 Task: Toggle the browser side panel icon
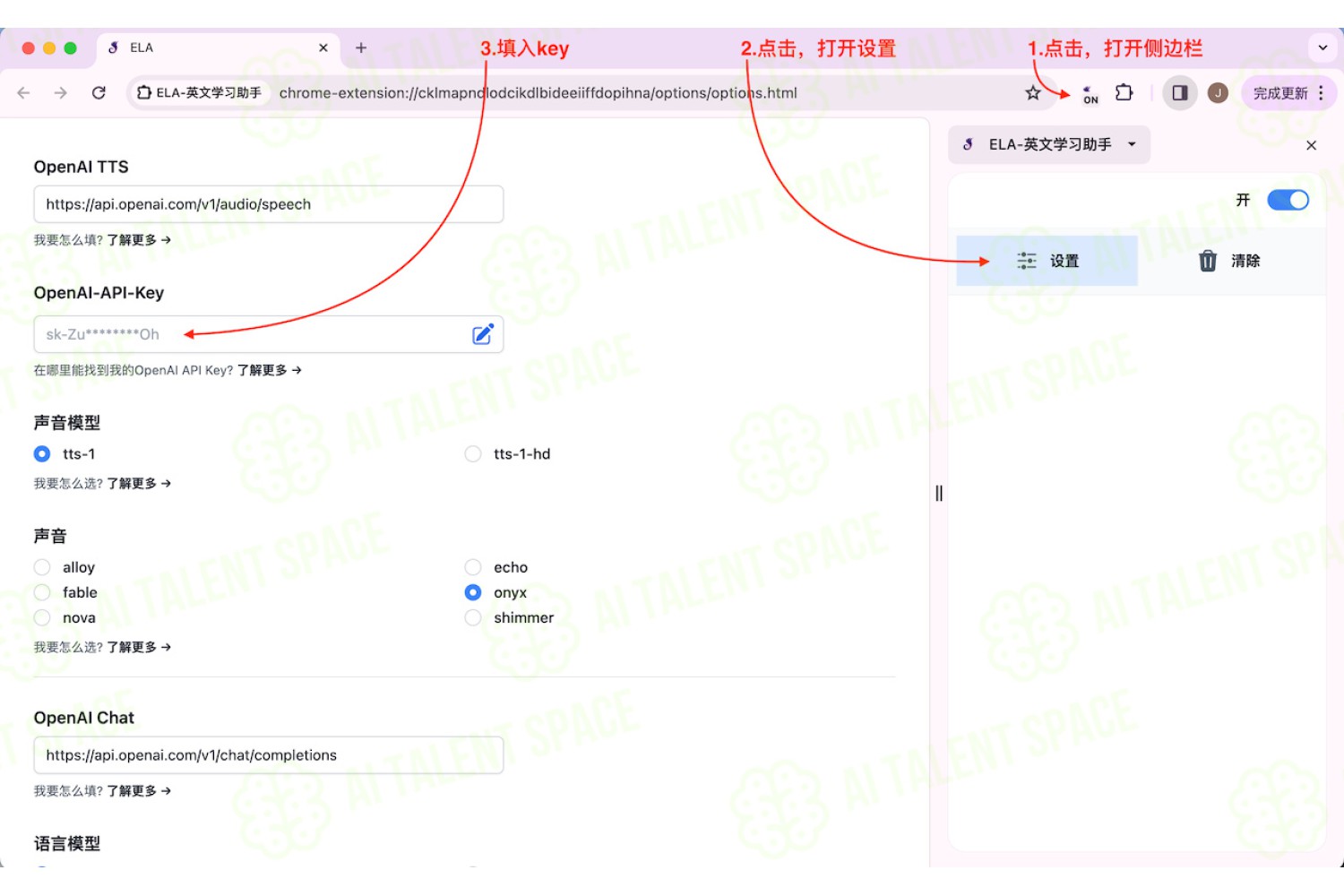(1180, 92)
